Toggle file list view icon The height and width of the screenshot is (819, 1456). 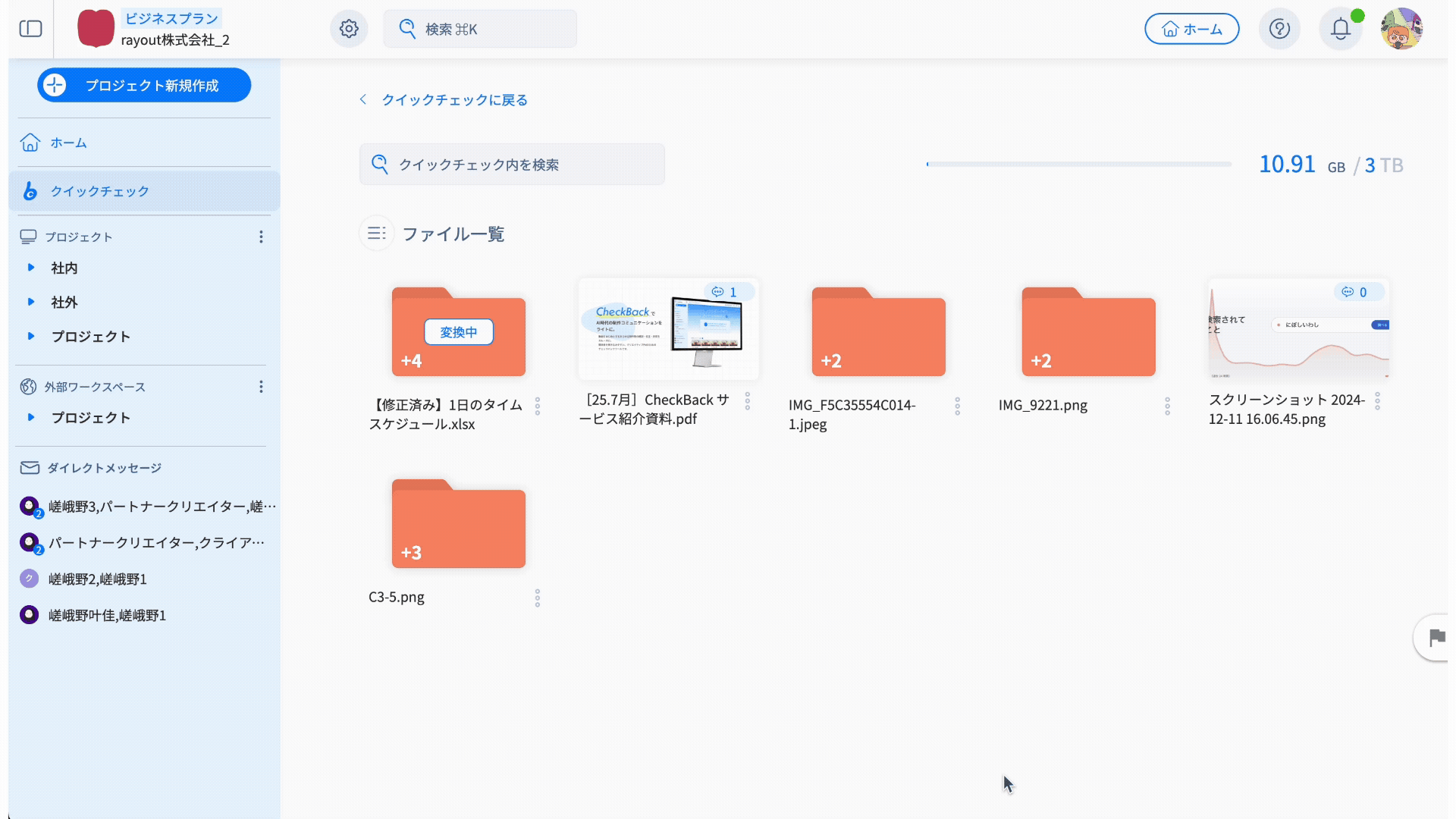pyautogui.click(x=377, y=234)
